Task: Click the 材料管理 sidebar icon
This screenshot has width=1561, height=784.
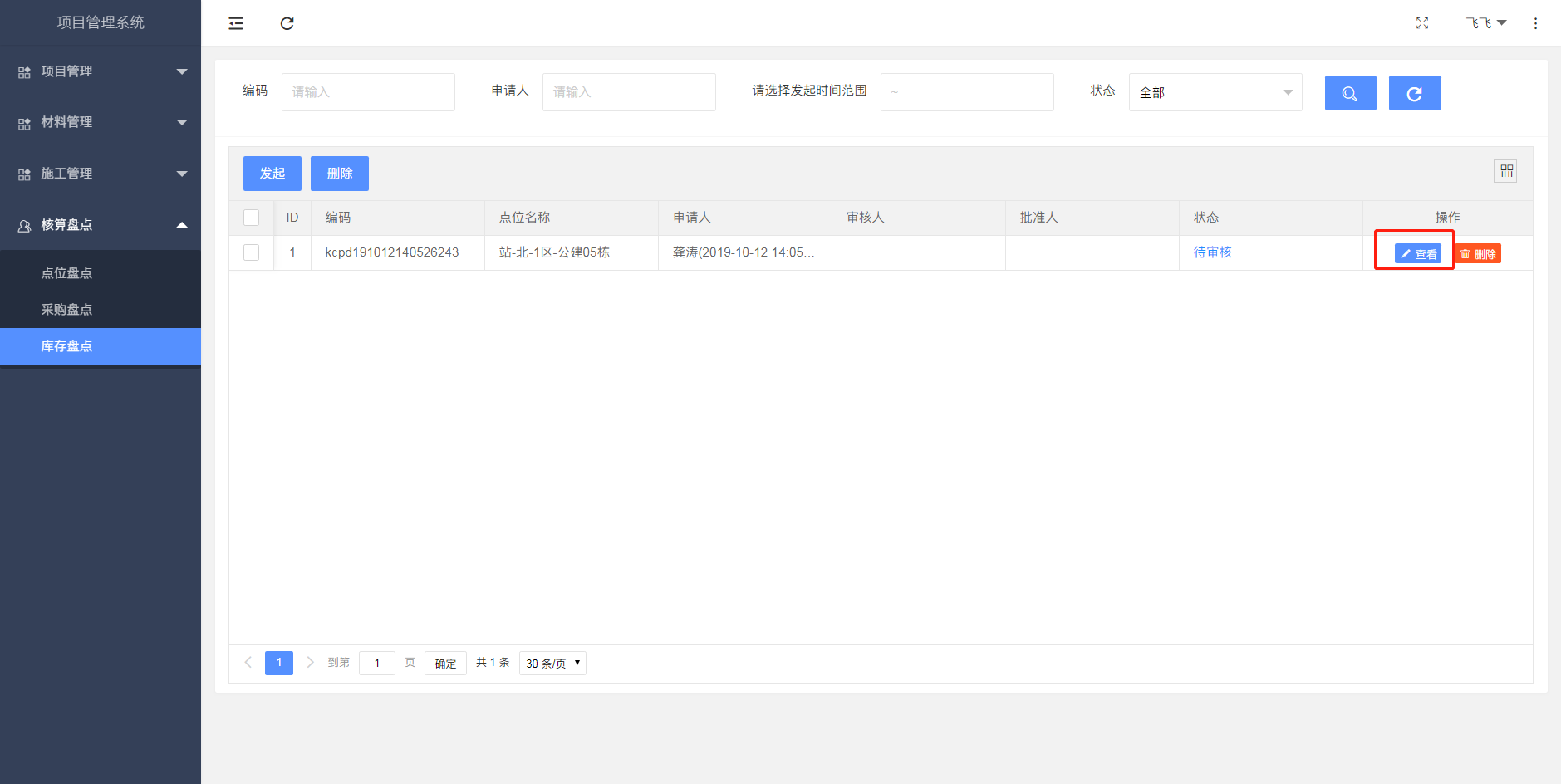Action: (x=24, y=123)
